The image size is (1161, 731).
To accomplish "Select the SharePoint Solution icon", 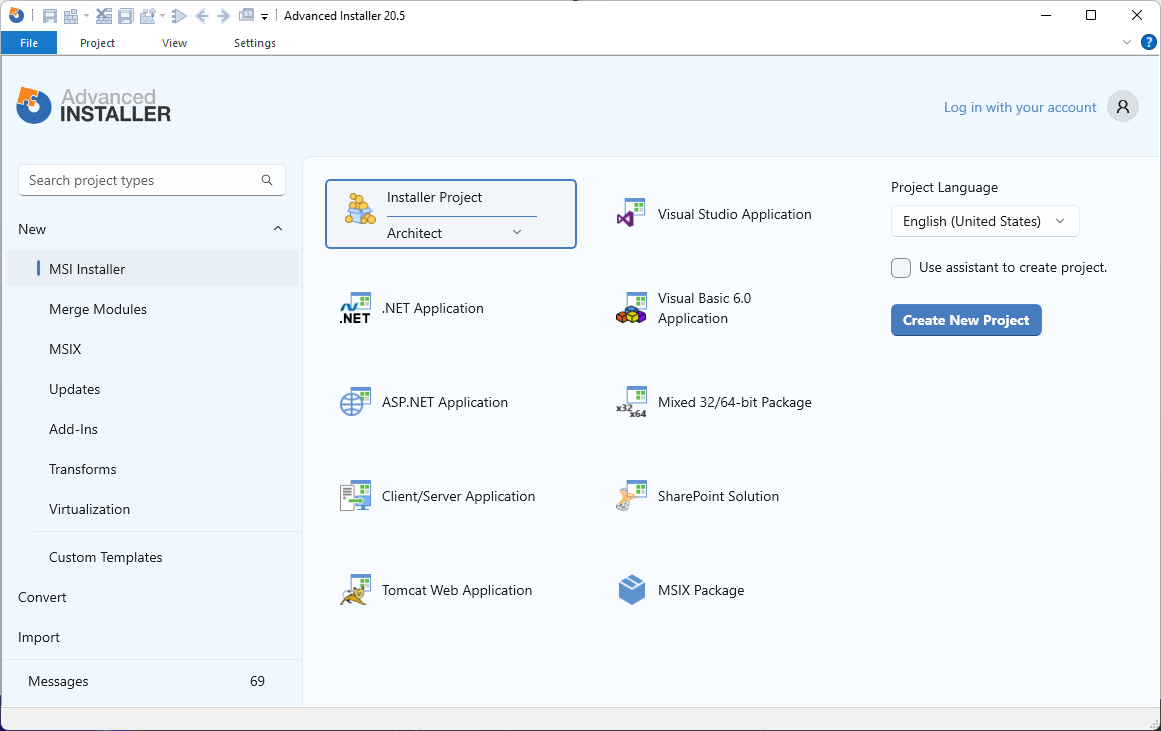I will (631, 496).
